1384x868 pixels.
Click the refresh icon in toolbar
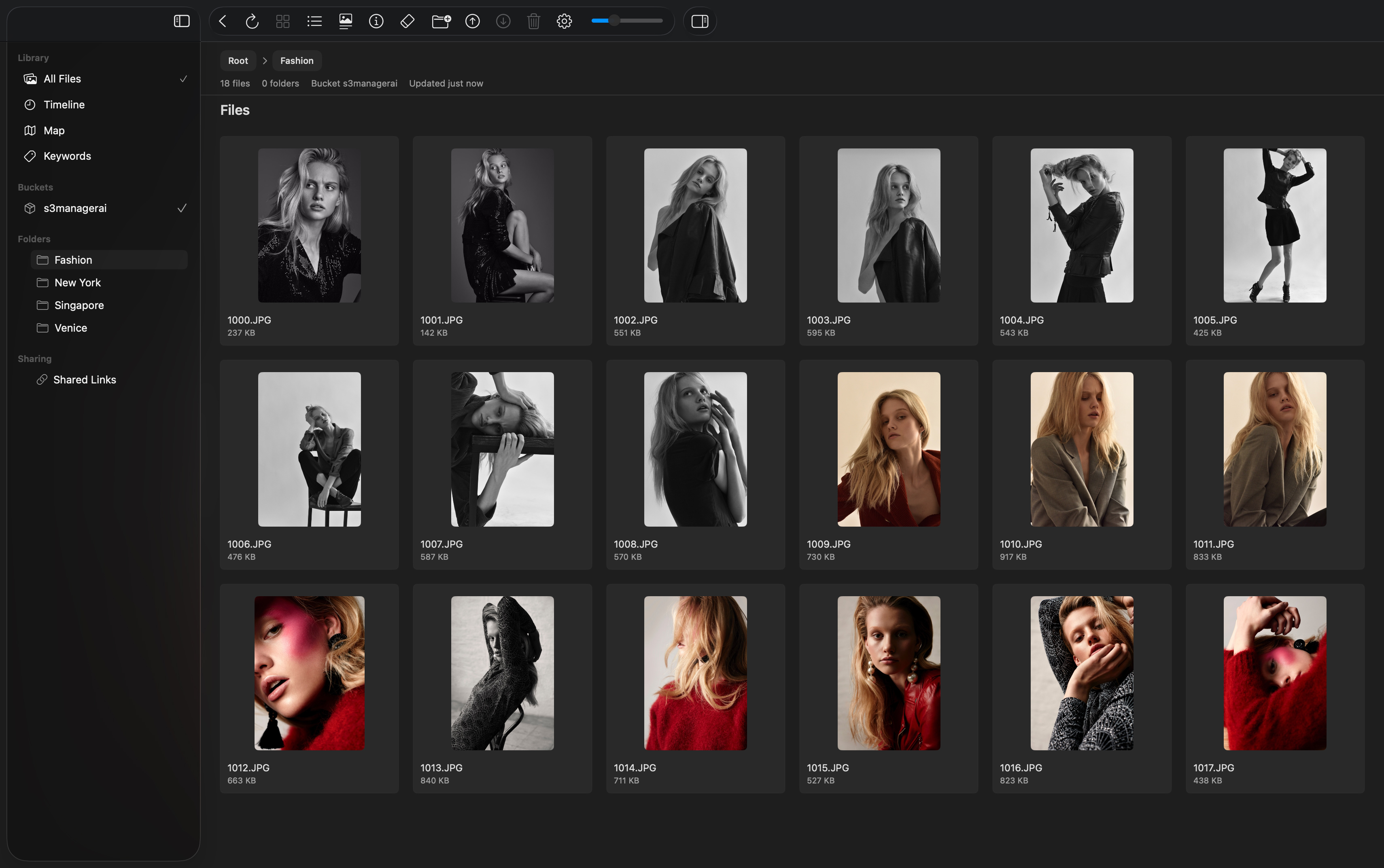[x=252, y=21]
